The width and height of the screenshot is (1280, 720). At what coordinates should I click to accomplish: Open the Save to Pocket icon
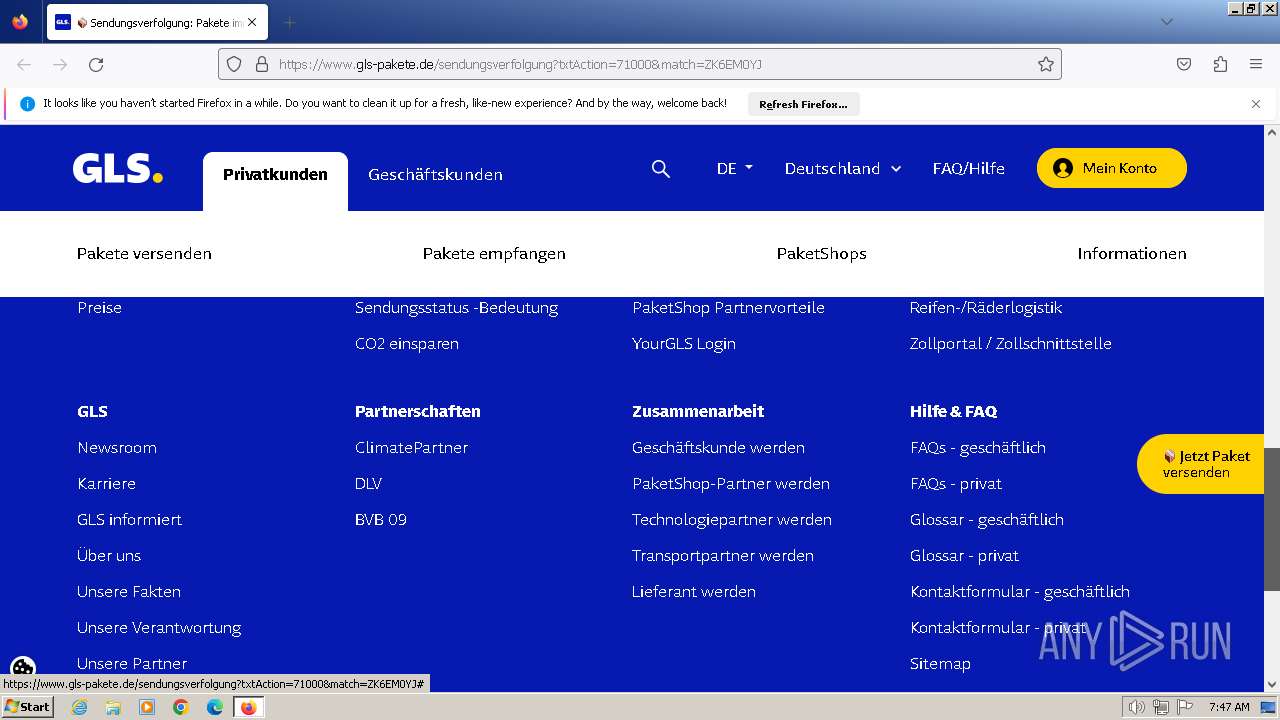click(1184, 64)
